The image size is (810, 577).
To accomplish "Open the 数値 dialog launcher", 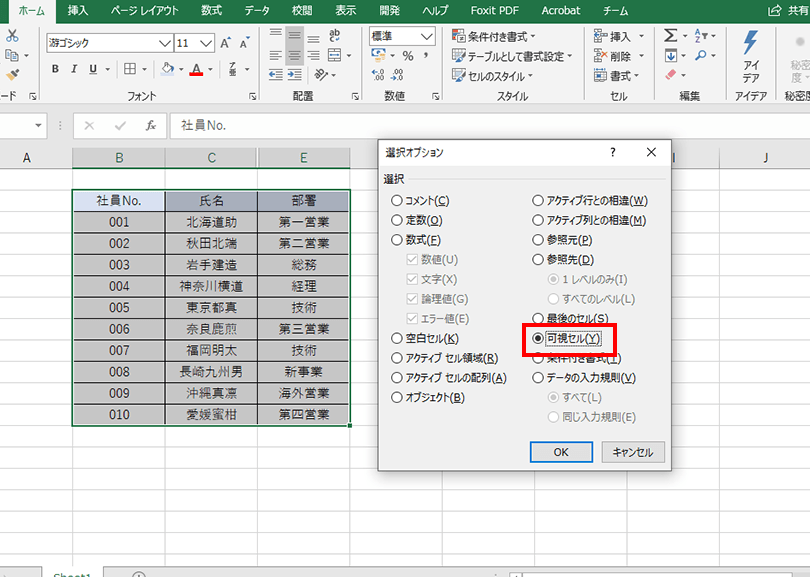I will pos(435,96).
